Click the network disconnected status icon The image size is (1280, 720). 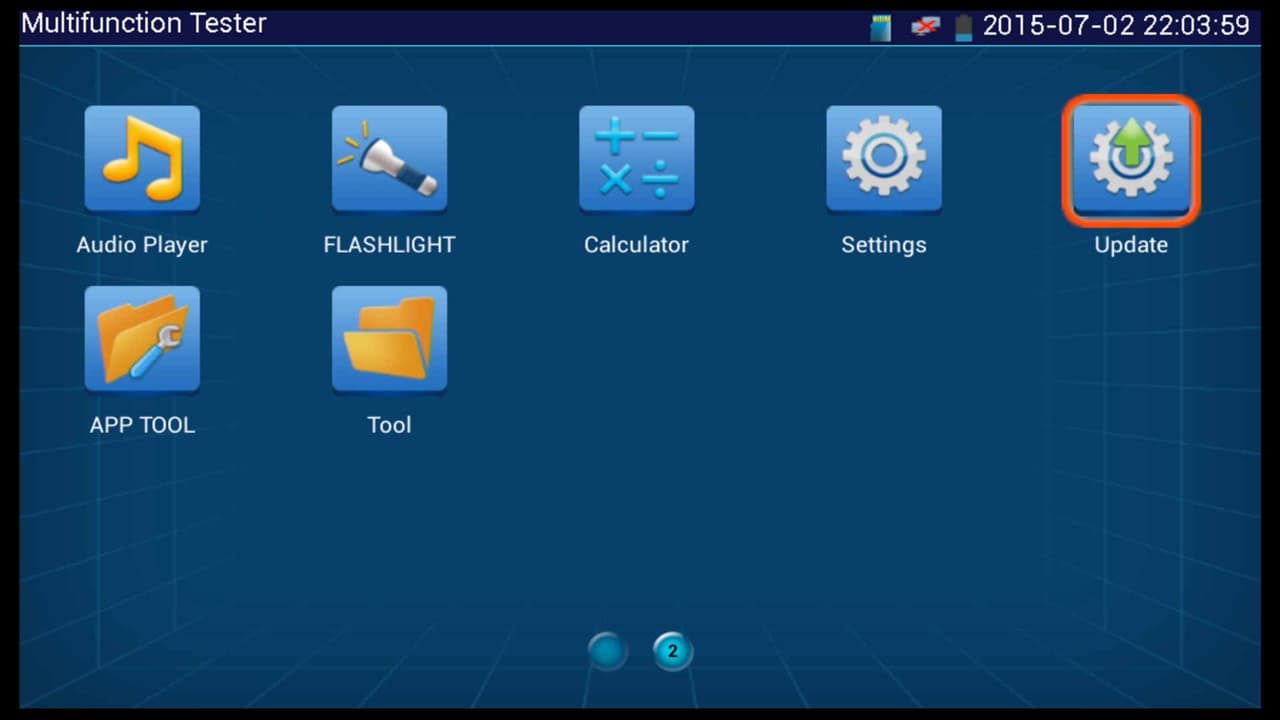click(925, 27)
